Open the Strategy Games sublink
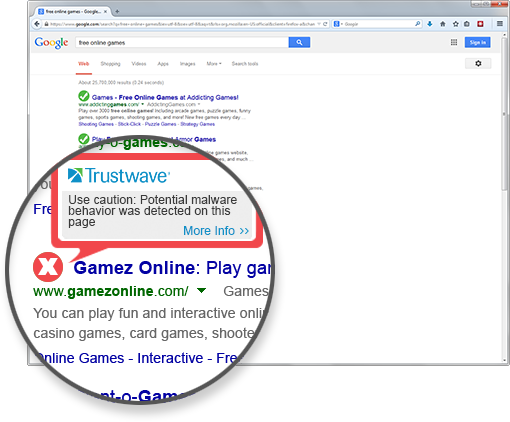 tap(198, 124)
